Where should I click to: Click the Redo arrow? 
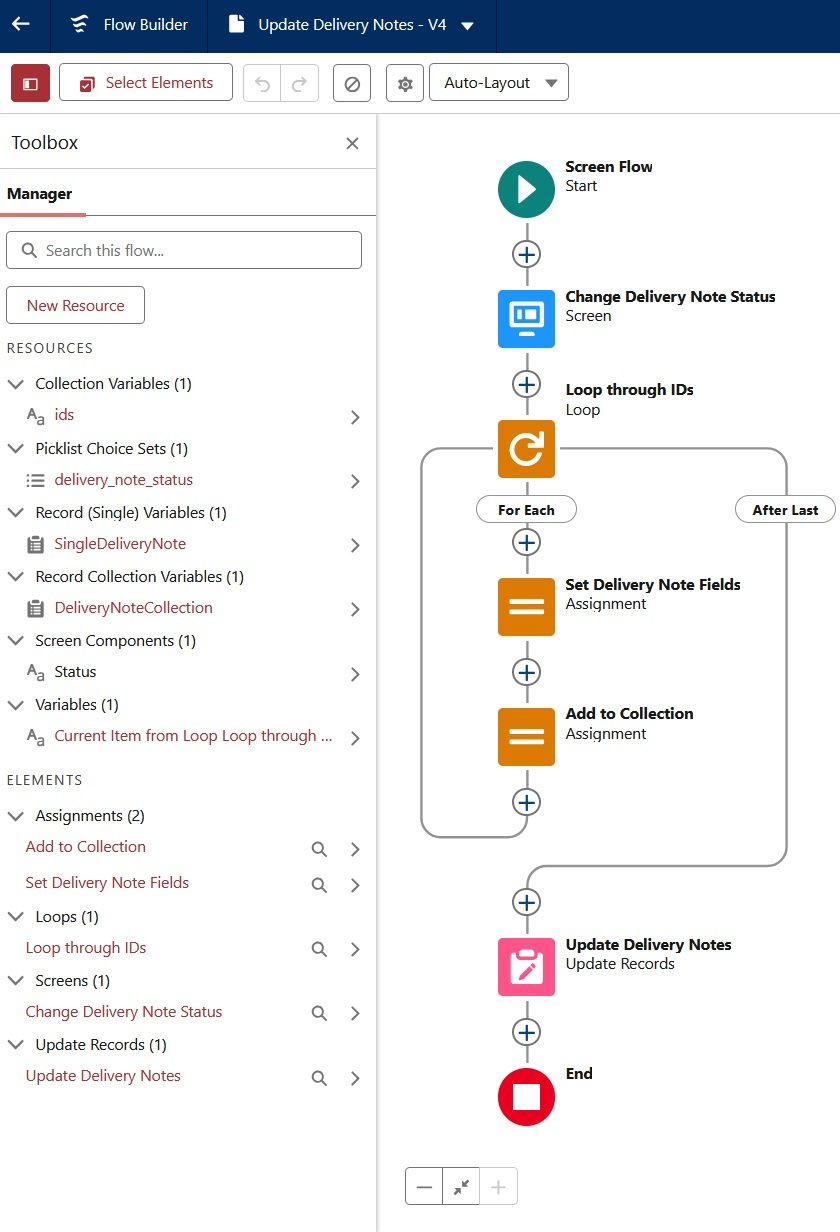click(299, 84)
